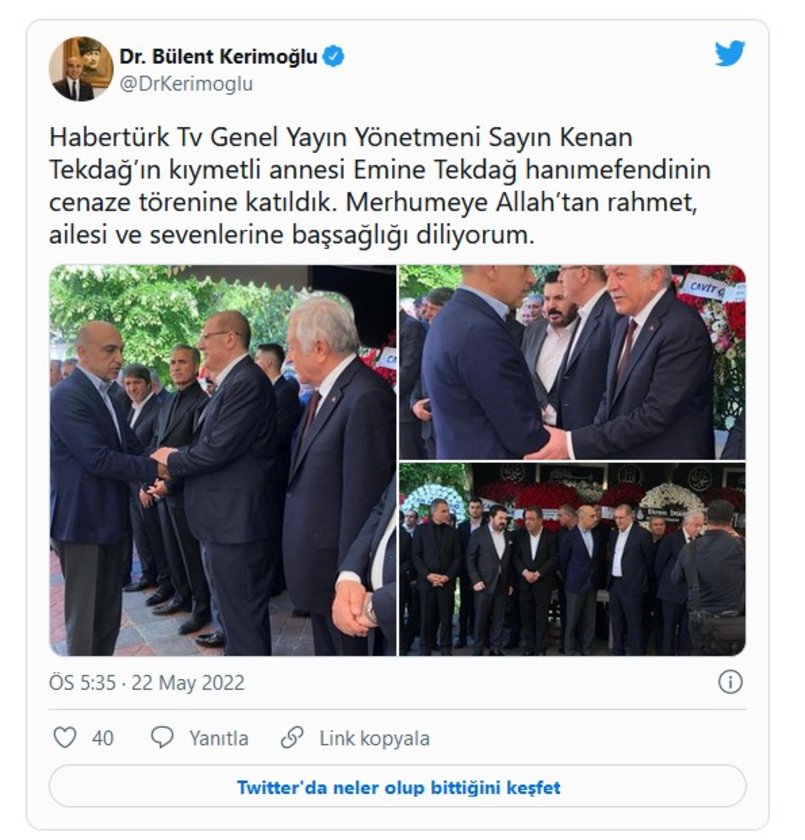
Task: Click the blue verified badge
Action: click(334, 57)
